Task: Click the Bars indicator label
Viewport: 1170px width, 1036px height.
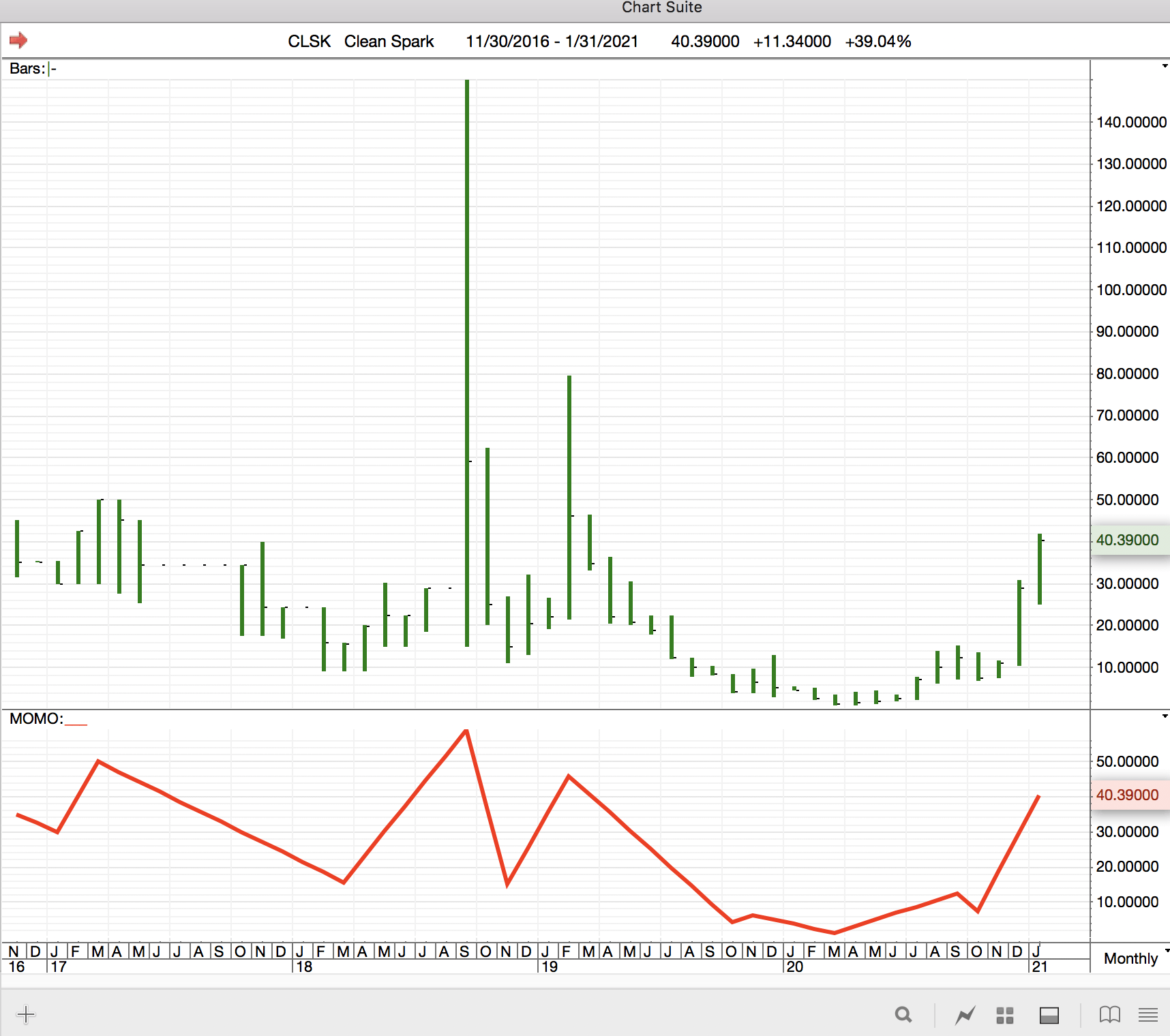Action: click(27, 69)
